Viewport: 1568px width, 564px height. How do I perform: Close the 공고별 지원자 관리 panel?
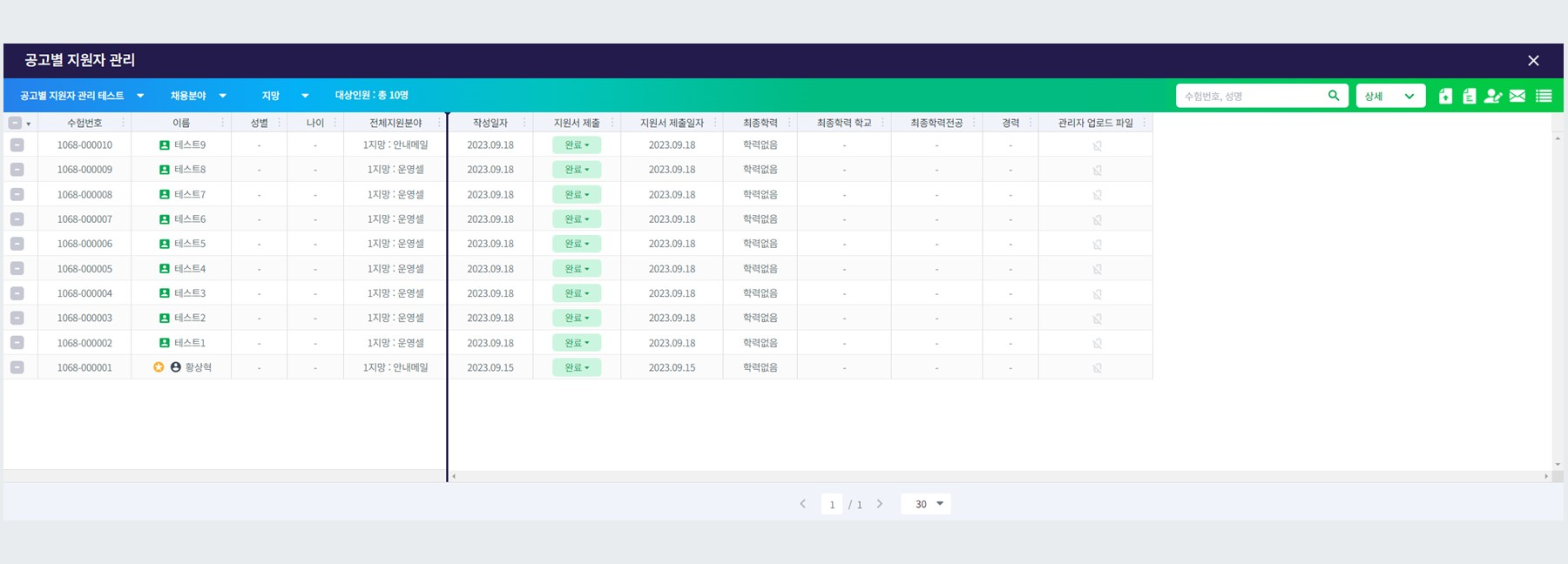[x=1533, y=60]
